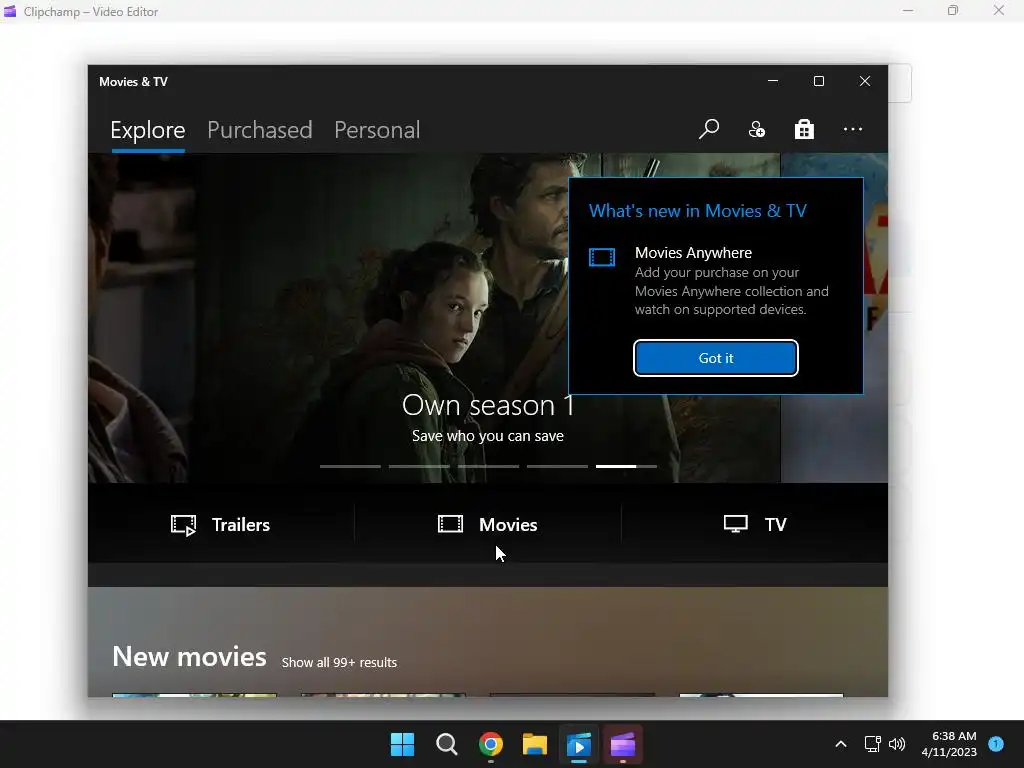Open the volume speaker tray icon

tap(897, 744)
